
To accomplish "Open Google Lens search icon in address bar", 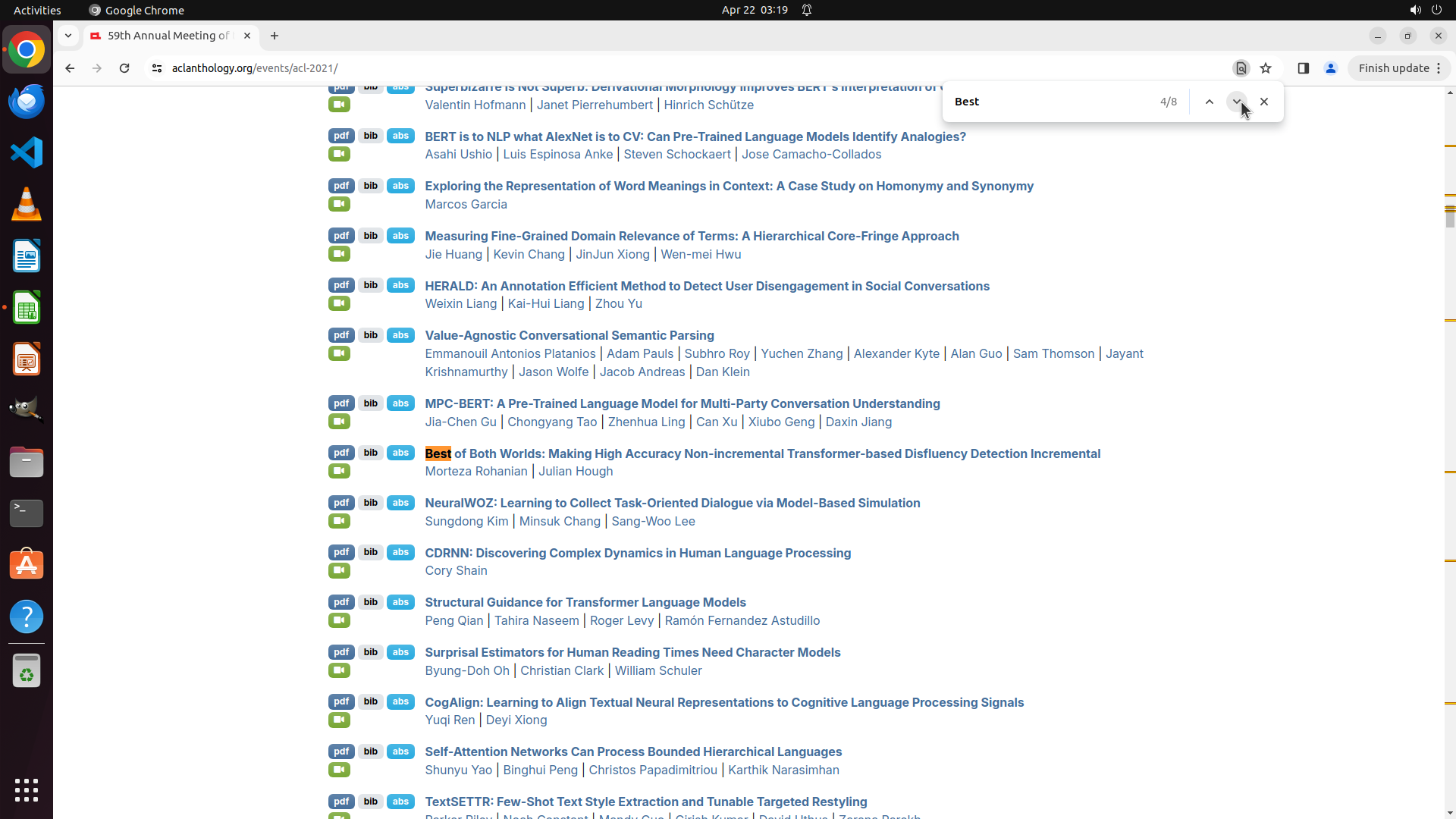I will click(1241, 68).
